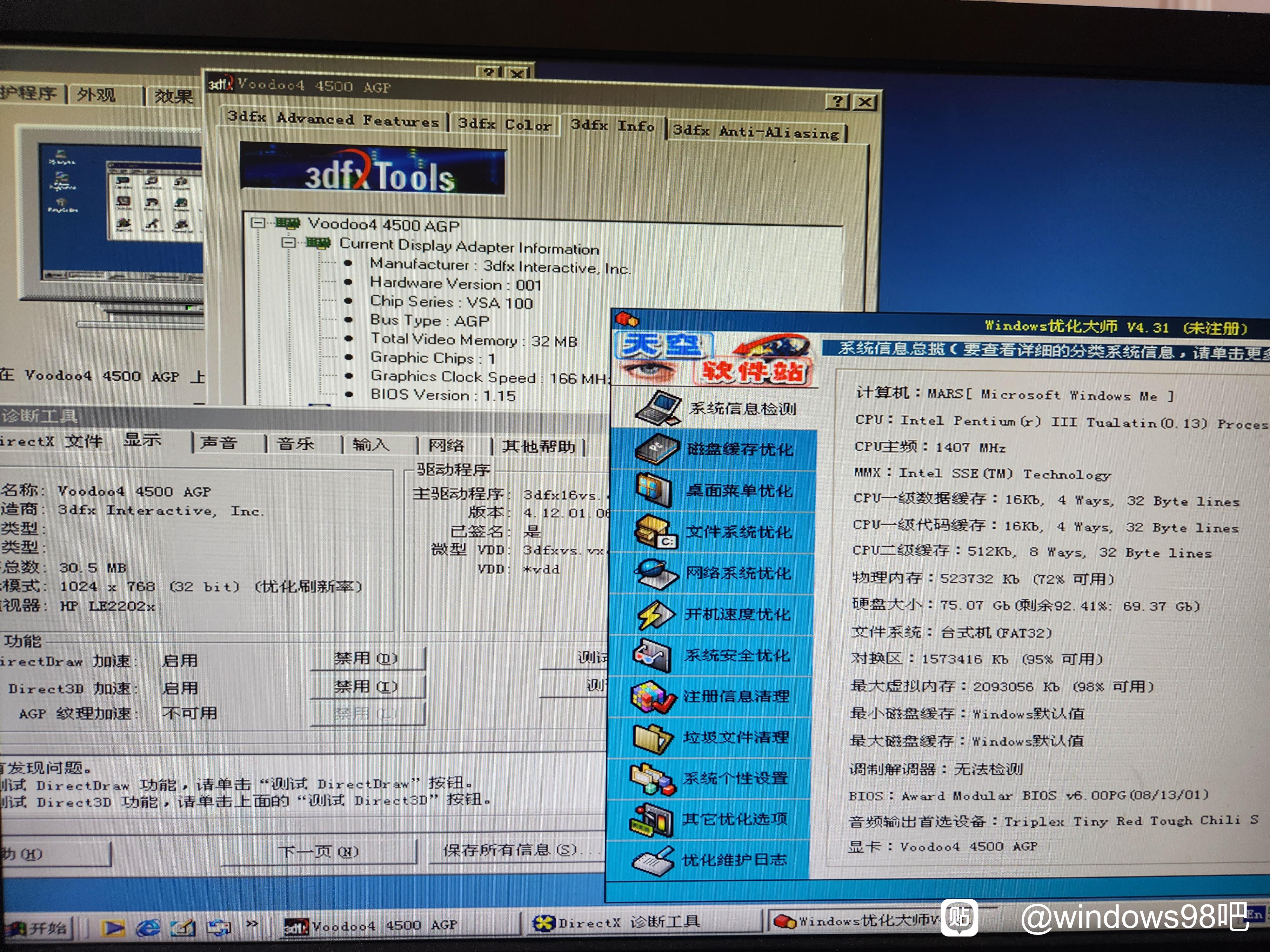Switch to Voodoo4 4500 AGP taskbar button

click(x=399, y=925)
